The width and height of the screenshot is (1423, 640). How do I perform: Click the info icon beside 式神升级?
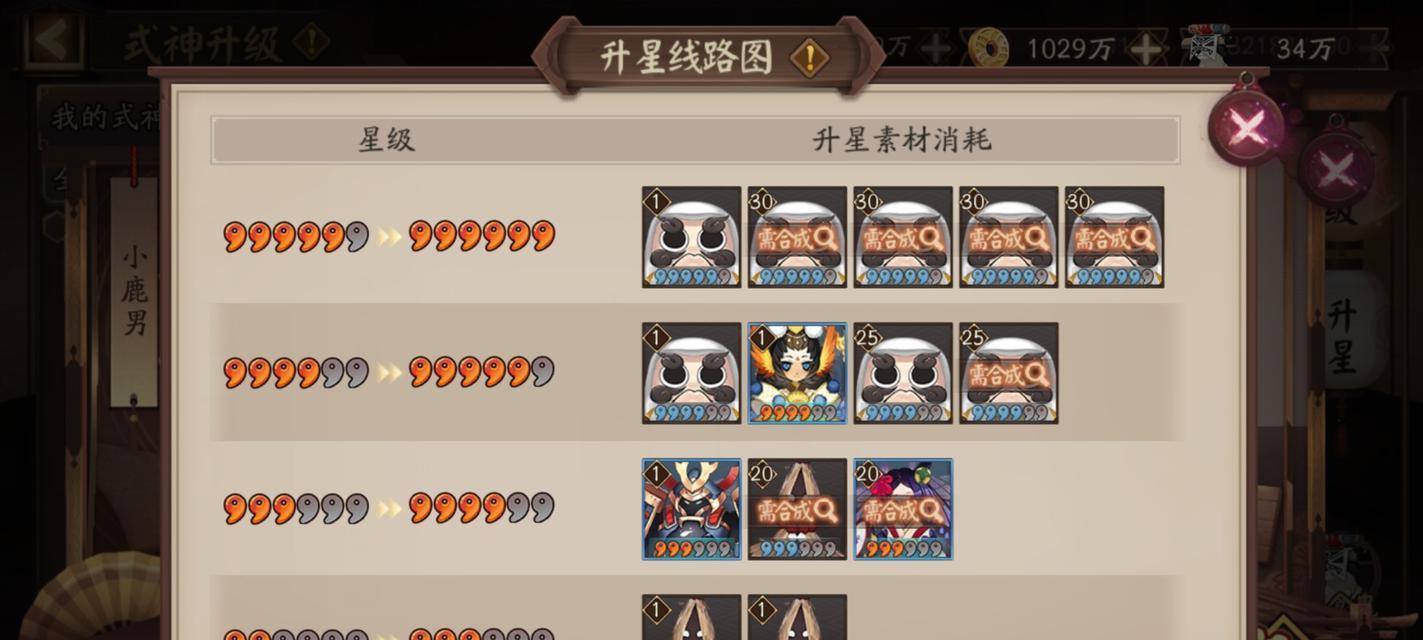pyautogui.click(x=313, y=43)
